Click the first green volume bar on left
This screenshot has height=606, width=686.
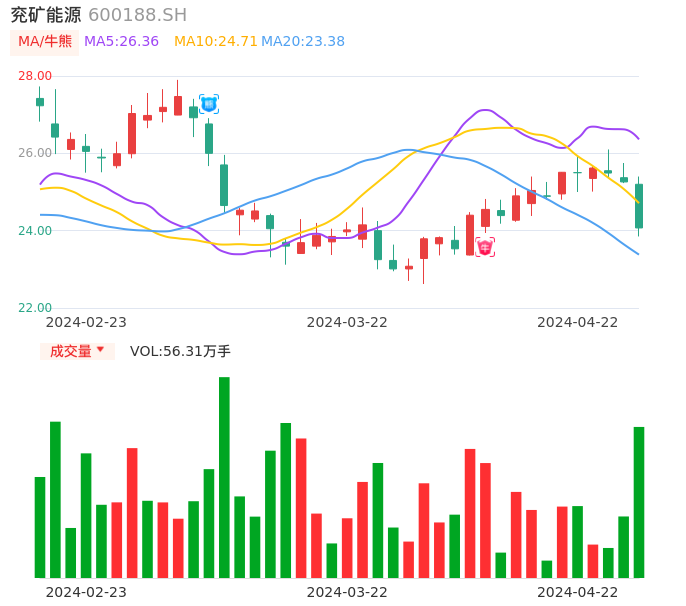[x=40, y=527]
